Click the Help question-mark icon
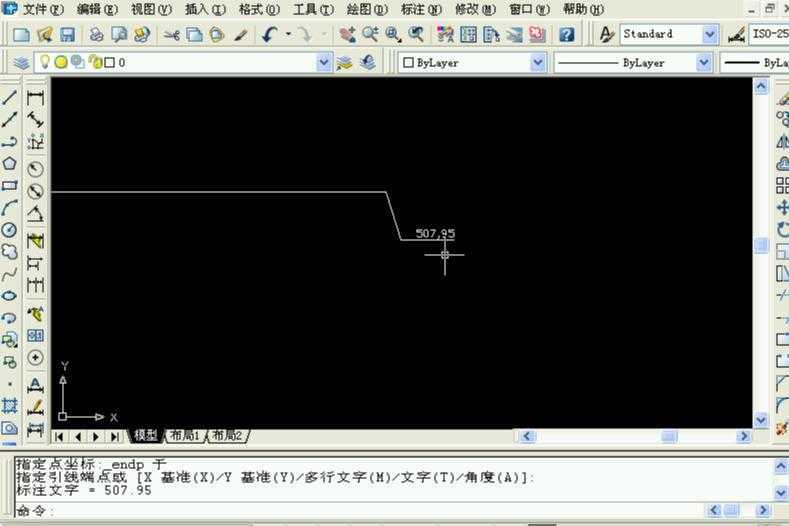 pos(567,34)
